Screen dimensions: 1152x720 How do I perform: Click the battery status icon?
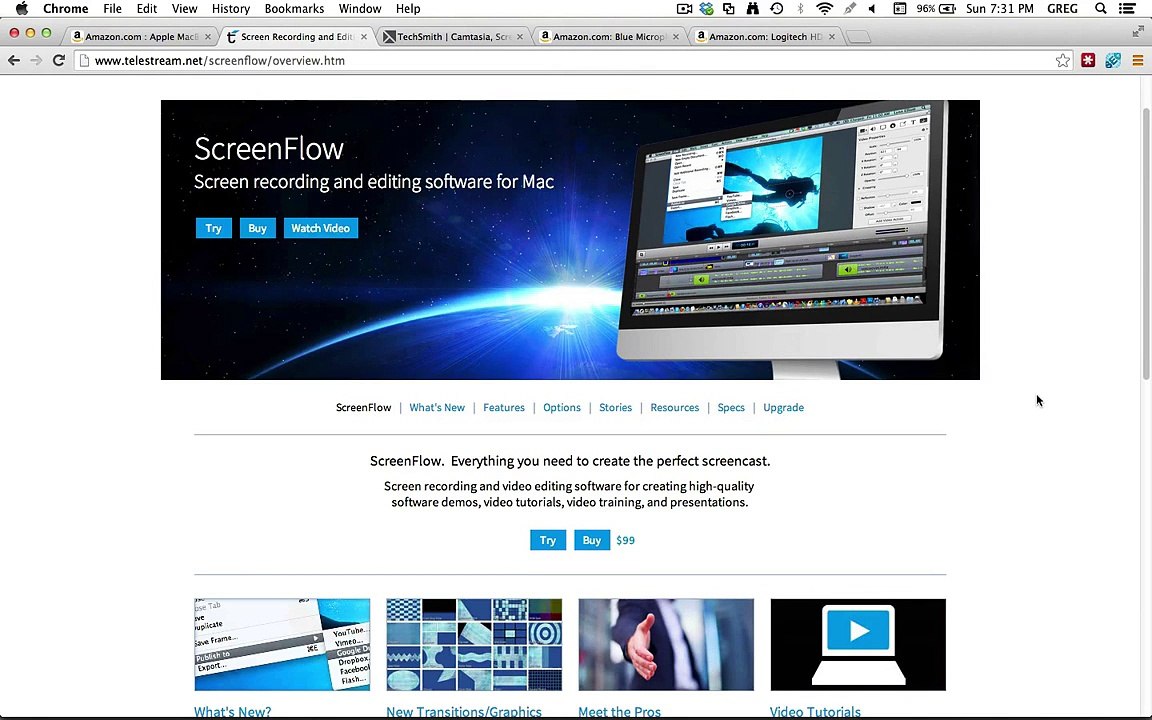pyautogui.click(x=947, y=9)
